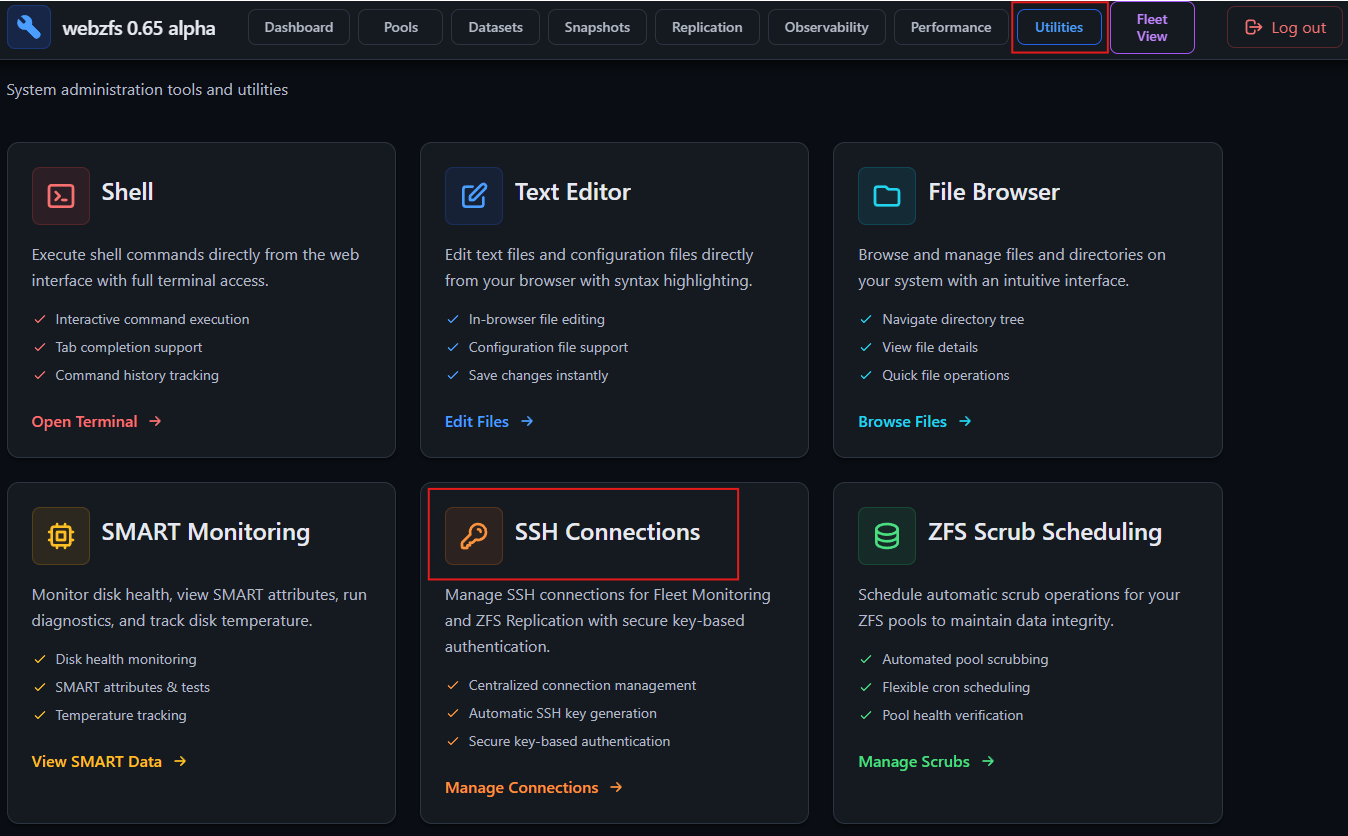The image size is (1348, 836).
Task: Click the Log out door icon
Action: point(1253,28)
